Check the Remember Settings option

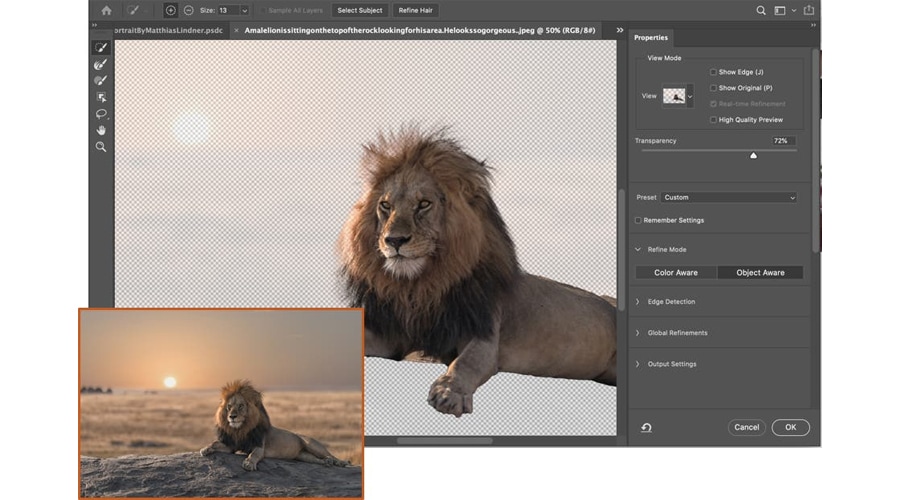[639, 220]
